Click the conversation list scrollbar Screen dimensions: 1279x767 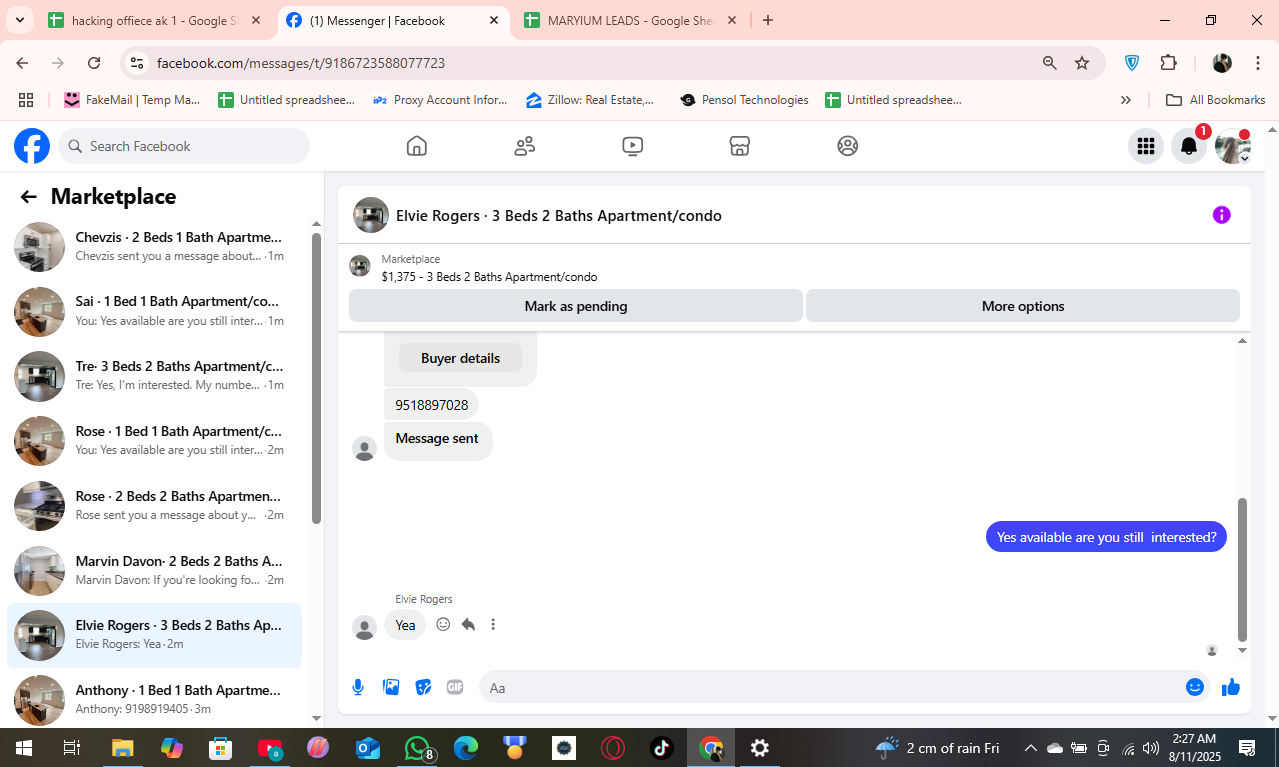click(316, 378)
